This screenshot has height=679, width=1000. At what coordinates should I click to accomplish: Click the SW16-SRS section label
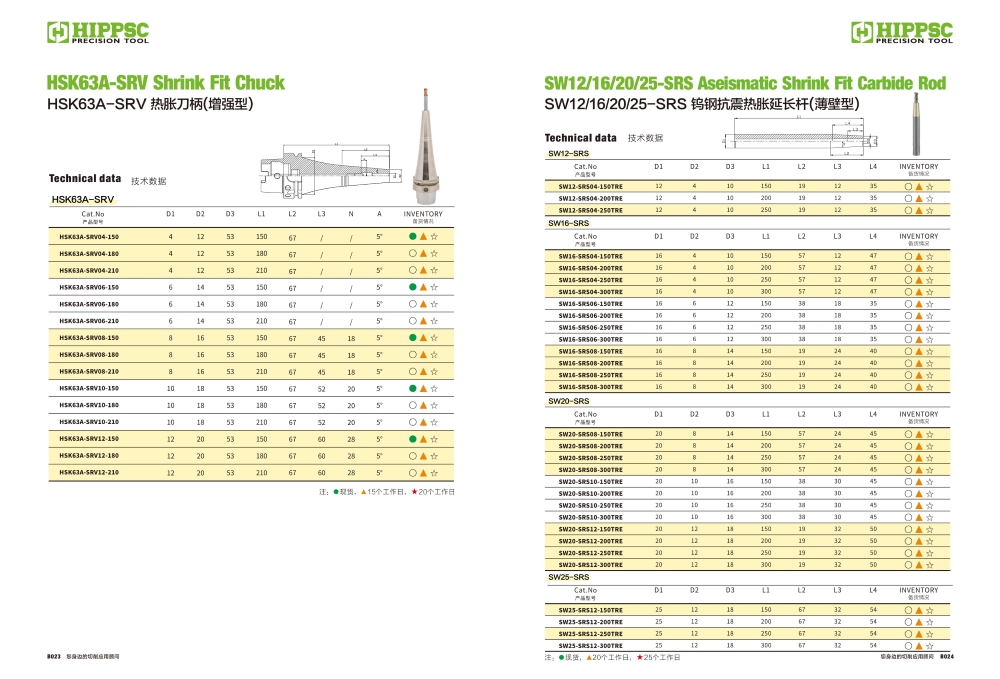[x=568, y=223]
